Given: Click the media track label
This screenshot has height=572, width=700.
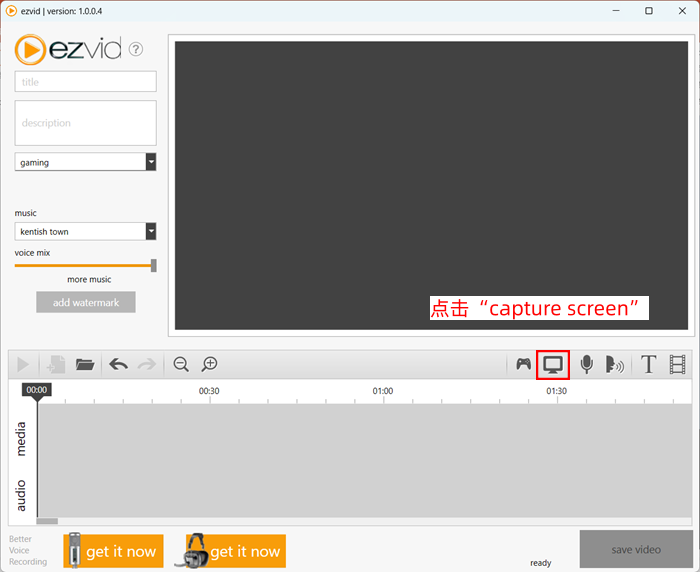Looking at the screenshot, I should [21, 439].
